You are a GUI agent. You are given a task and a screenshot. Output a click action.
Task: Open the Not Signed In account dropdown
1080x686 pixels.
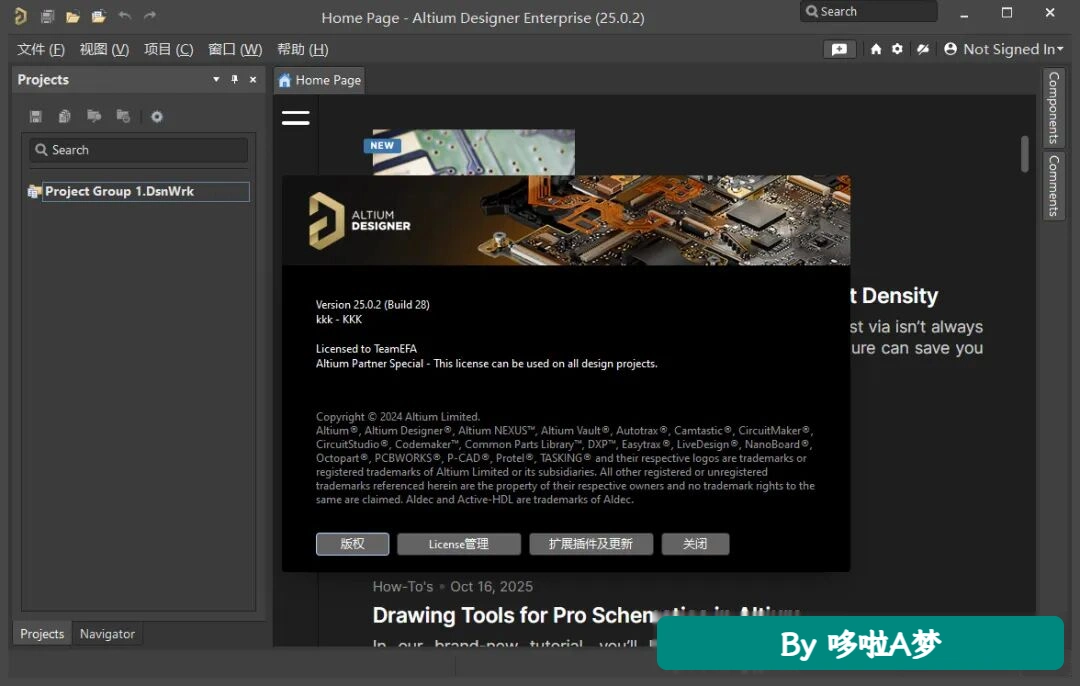tap(1004, 49)
